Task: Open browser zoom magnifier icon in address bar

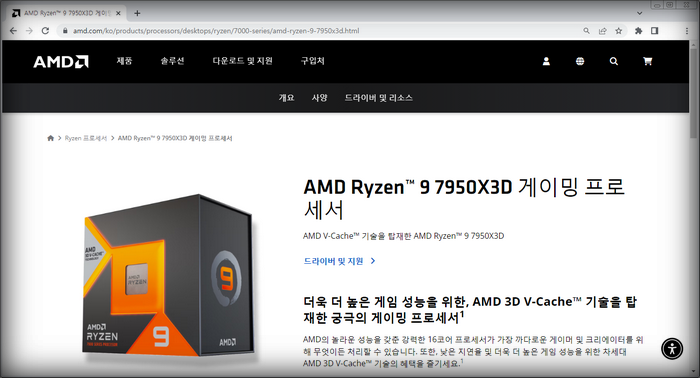Action: pyautogui.click(x=586, y=31)
